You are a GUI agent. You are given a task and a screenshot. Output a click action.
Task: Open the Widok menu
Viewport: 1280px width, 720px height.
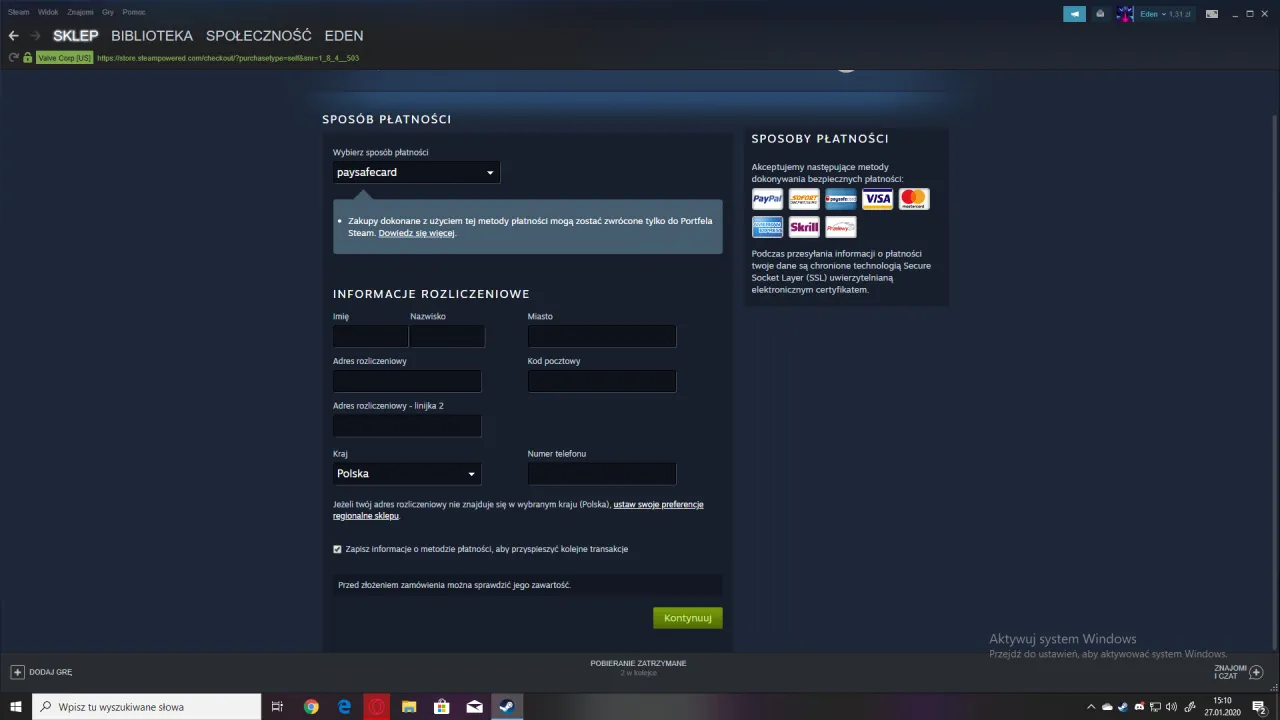[48, 11]
